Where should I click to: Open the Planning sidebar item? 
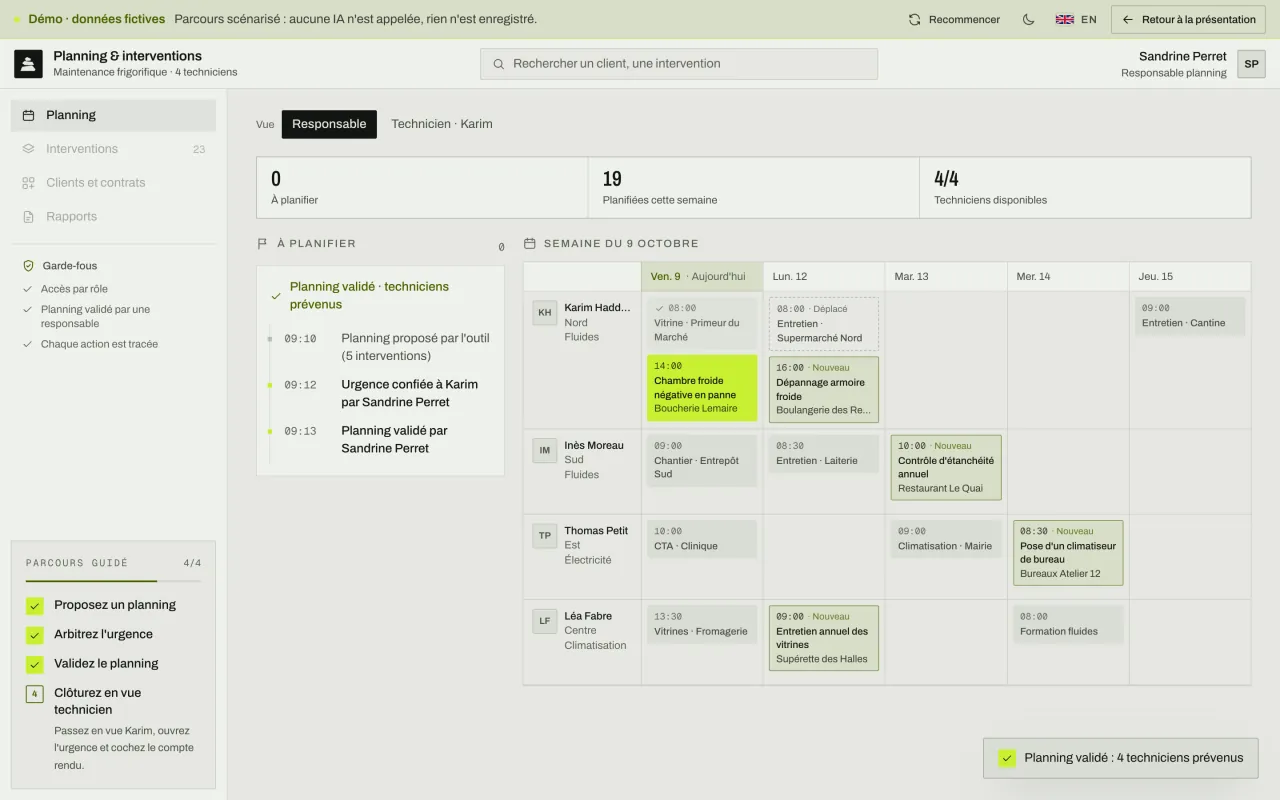[113, 115]
